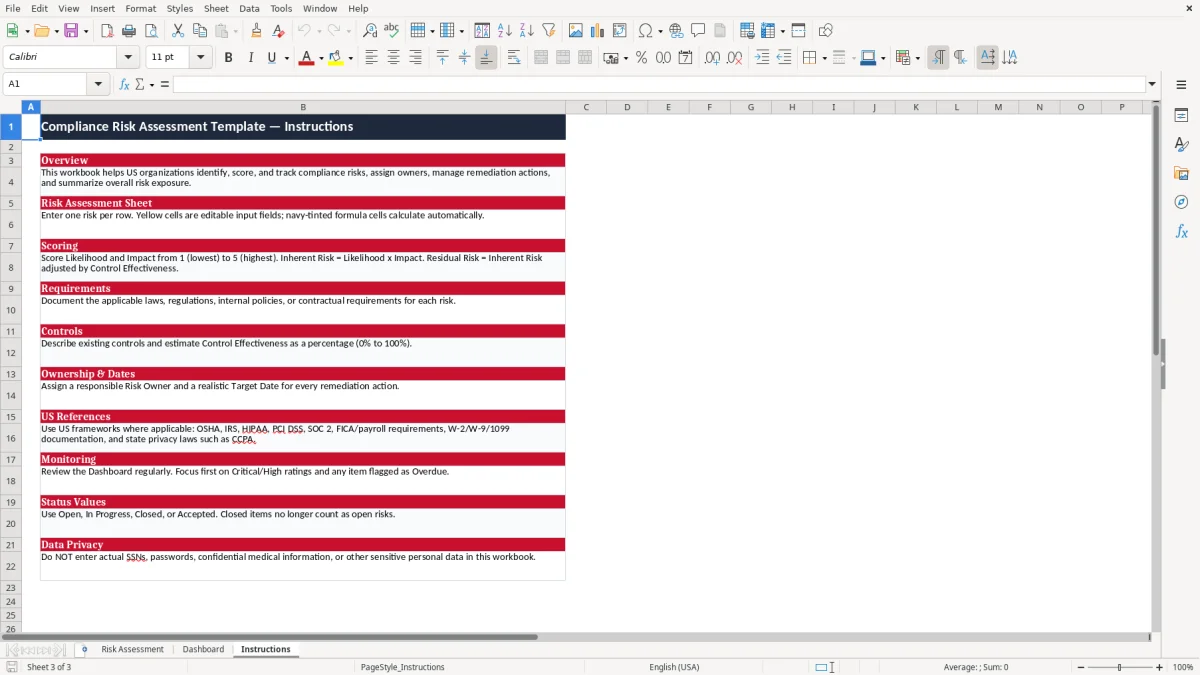Apply the yellow background color swatch
This screenshot has width=1200, height=675.
(335, 58)
